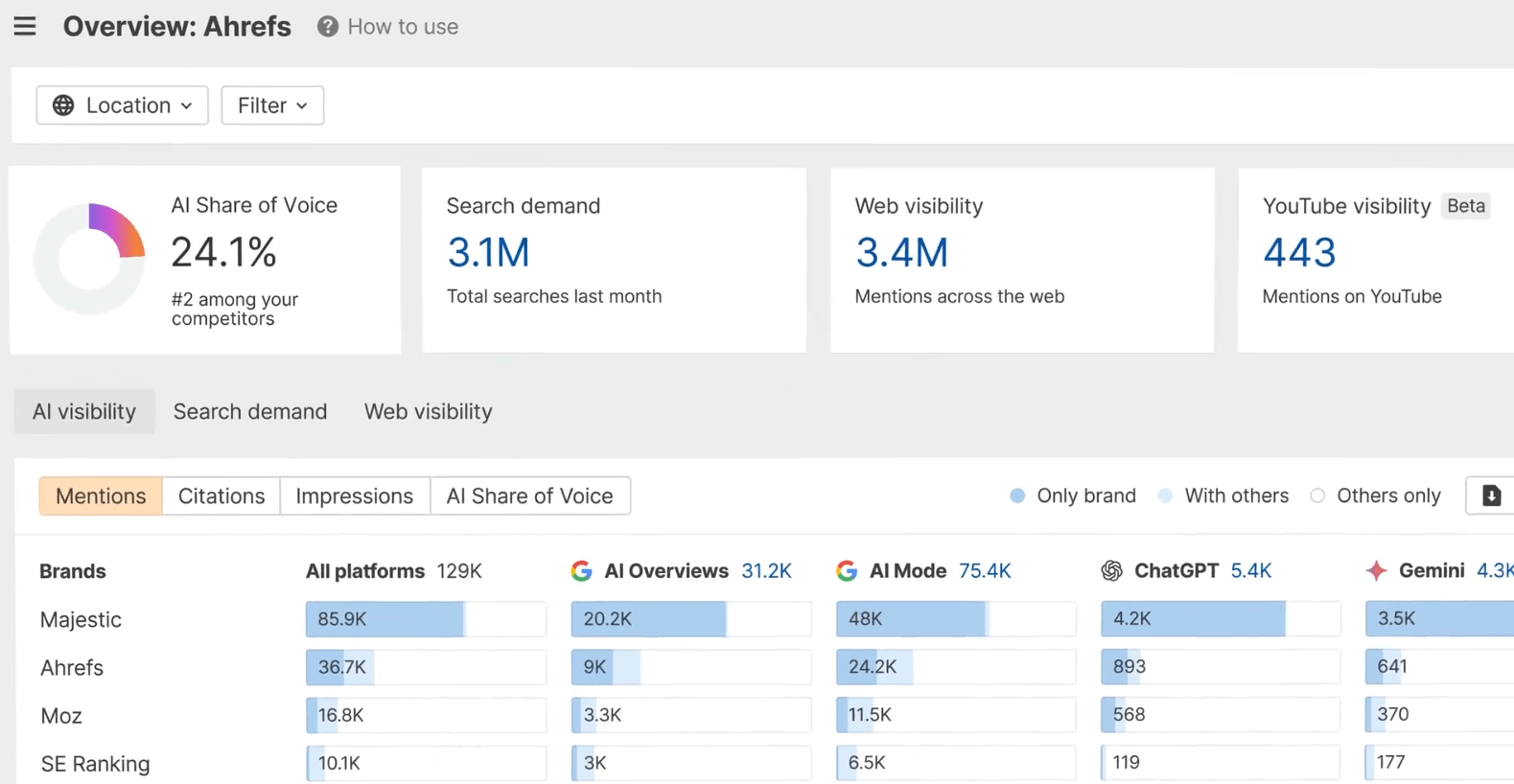The width and height of the screenshot is (1514, 784).
Task: Click the 3.1M search demand value
Action: coord(489,253)
